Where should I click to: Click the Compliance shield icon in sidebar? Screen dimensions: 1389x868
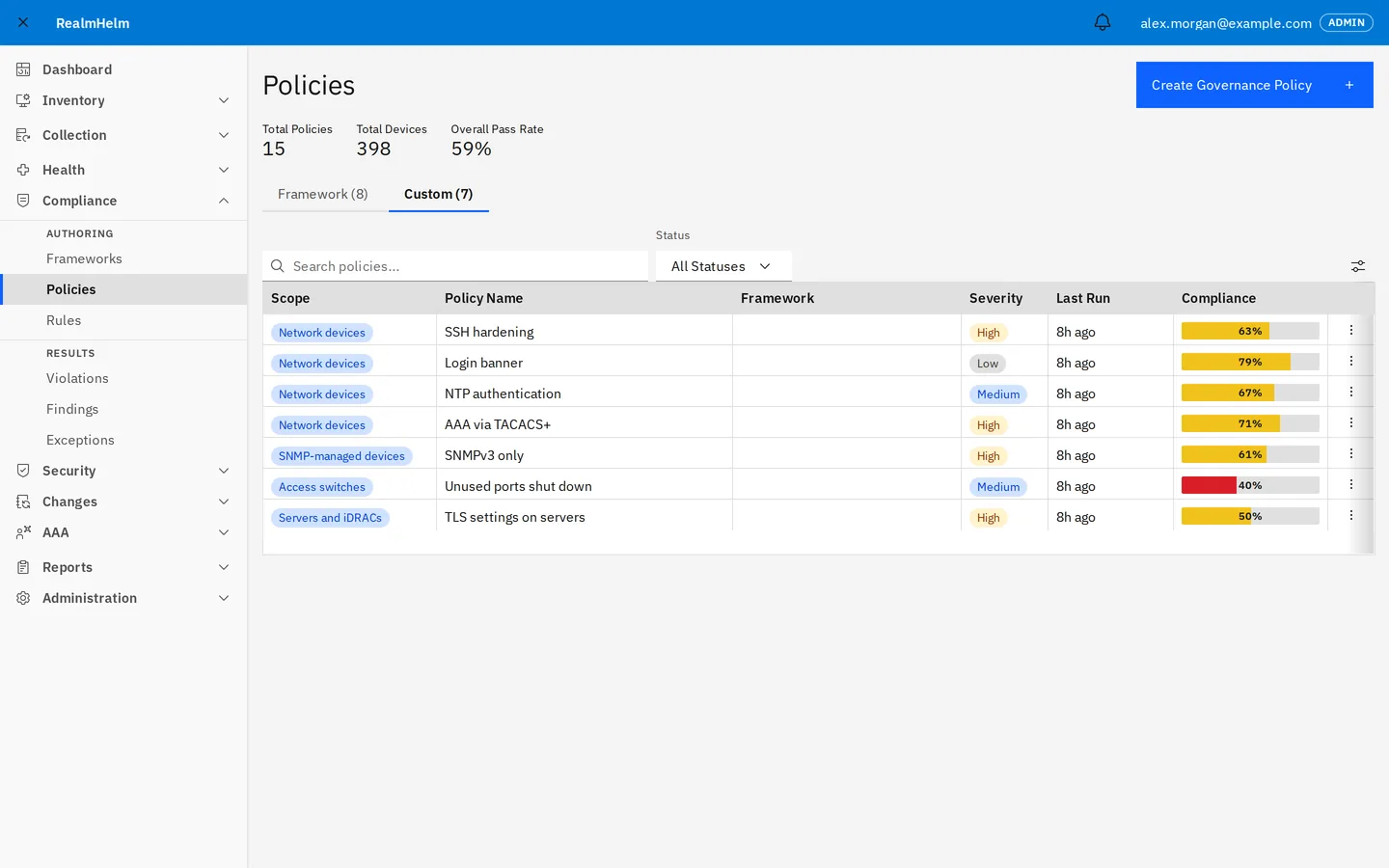pyautogui.click(x=23, y=201)
